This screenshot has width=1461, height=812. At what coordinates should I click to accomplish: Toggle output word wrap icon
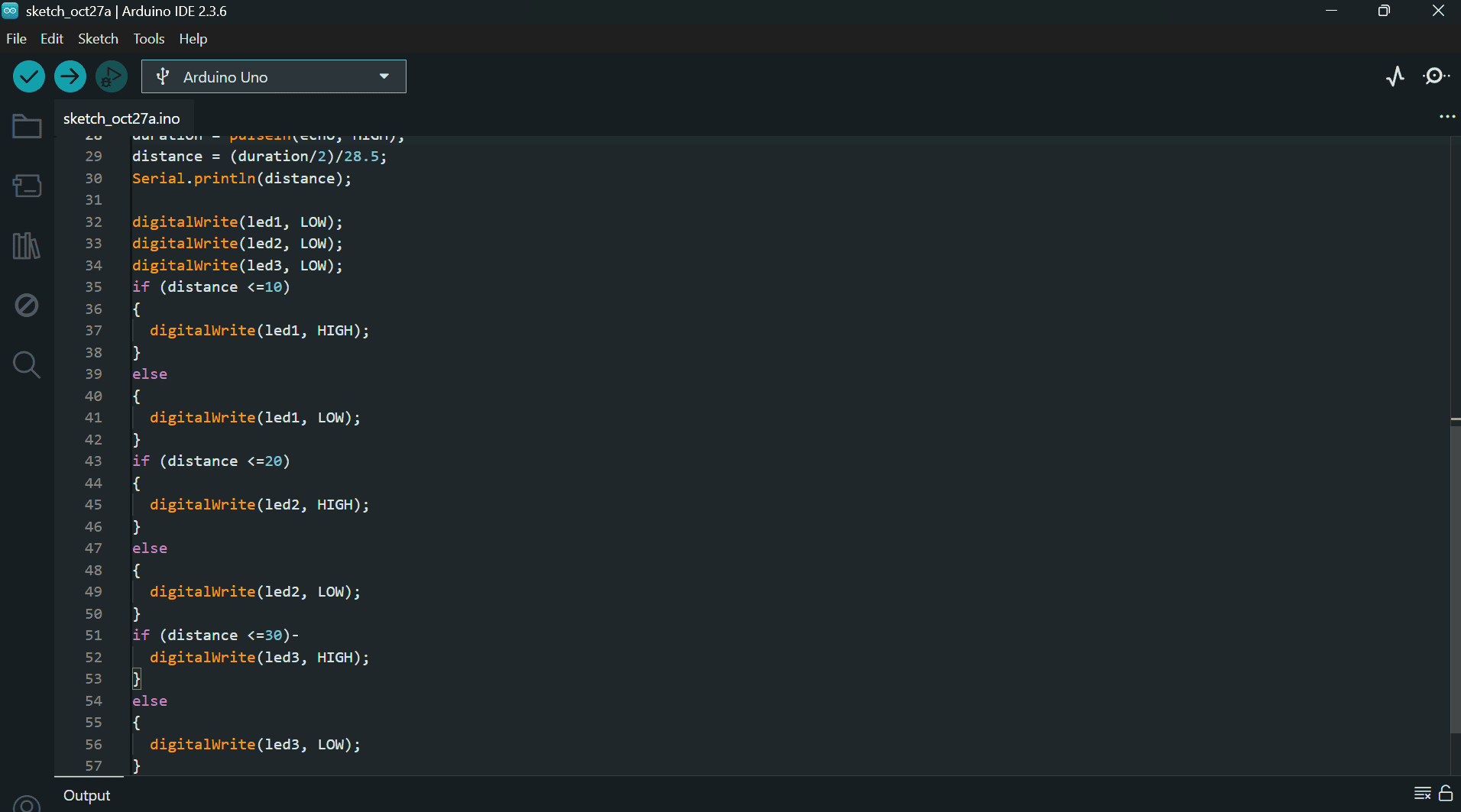click(1422, 793)
